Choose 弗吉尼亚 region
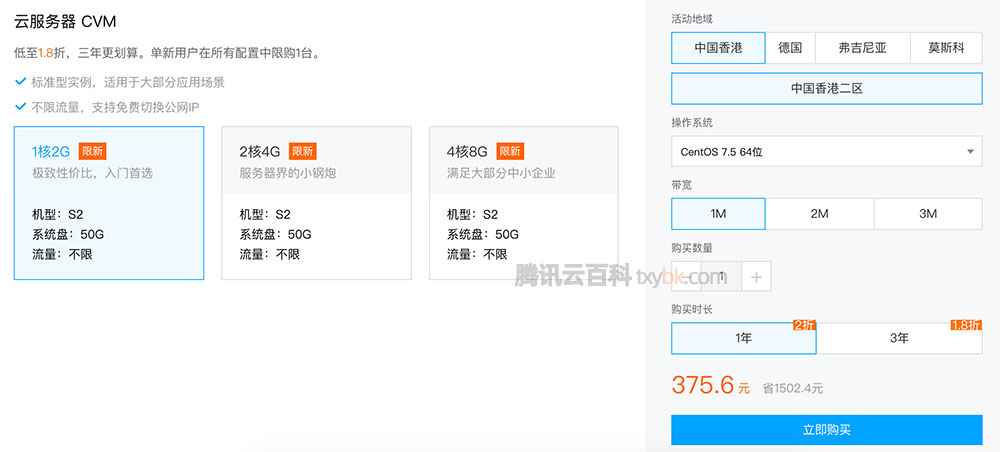Screen dimensions: 1000x452 coord(863,48)
